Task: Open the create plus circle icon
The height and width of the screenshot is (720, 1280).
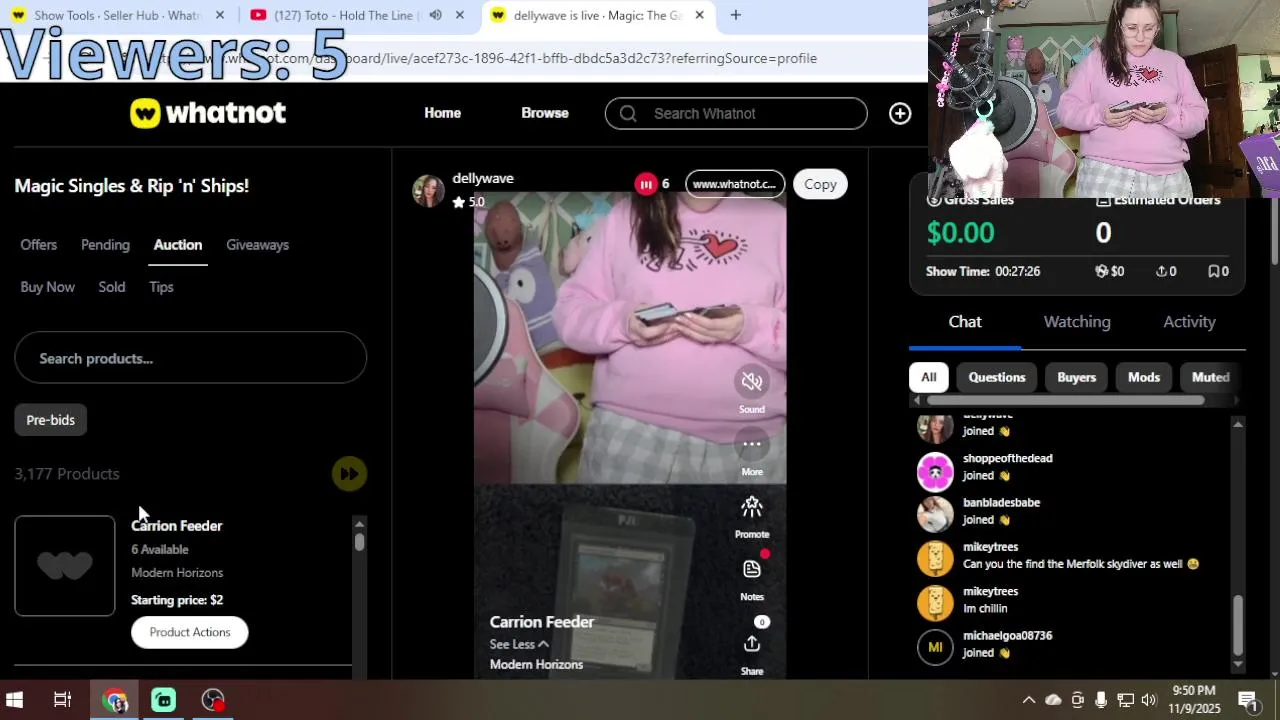Action: 900,113
